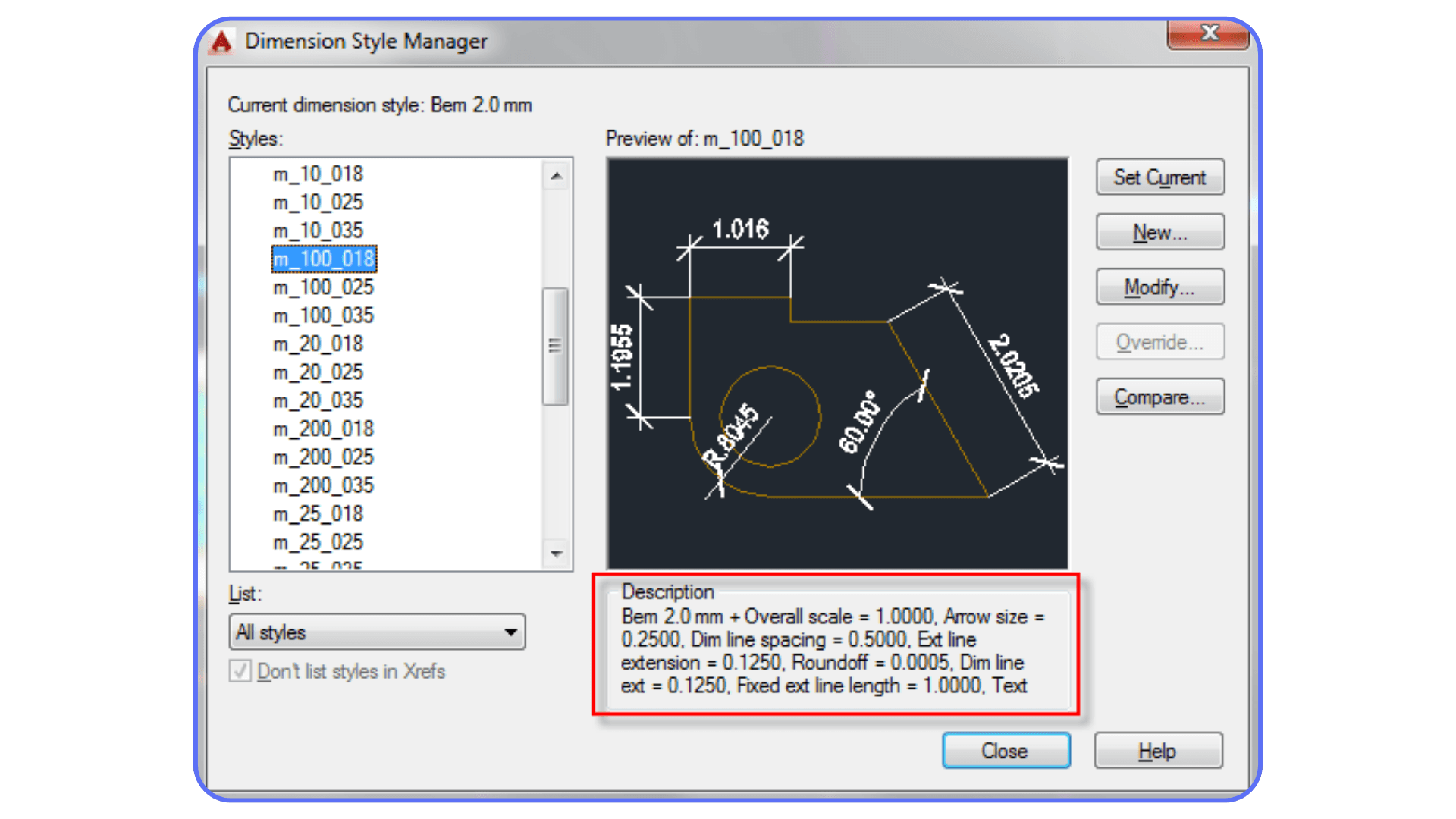Select style m_25_025 in the list
Image resolution: width=1456 pixels, height=819 pixels.
click(318, 542)
